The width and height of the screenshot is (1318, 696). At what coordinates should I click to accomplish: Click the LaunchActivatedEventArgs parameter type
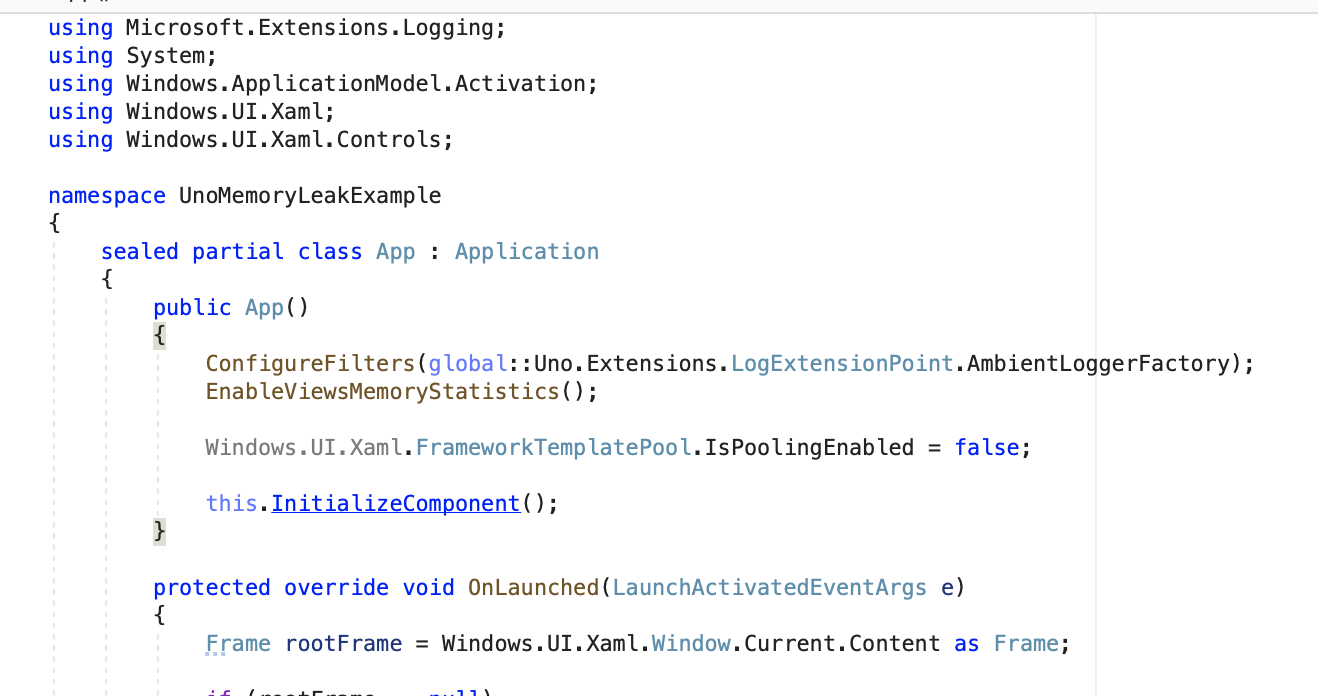[x=769, y=587]
